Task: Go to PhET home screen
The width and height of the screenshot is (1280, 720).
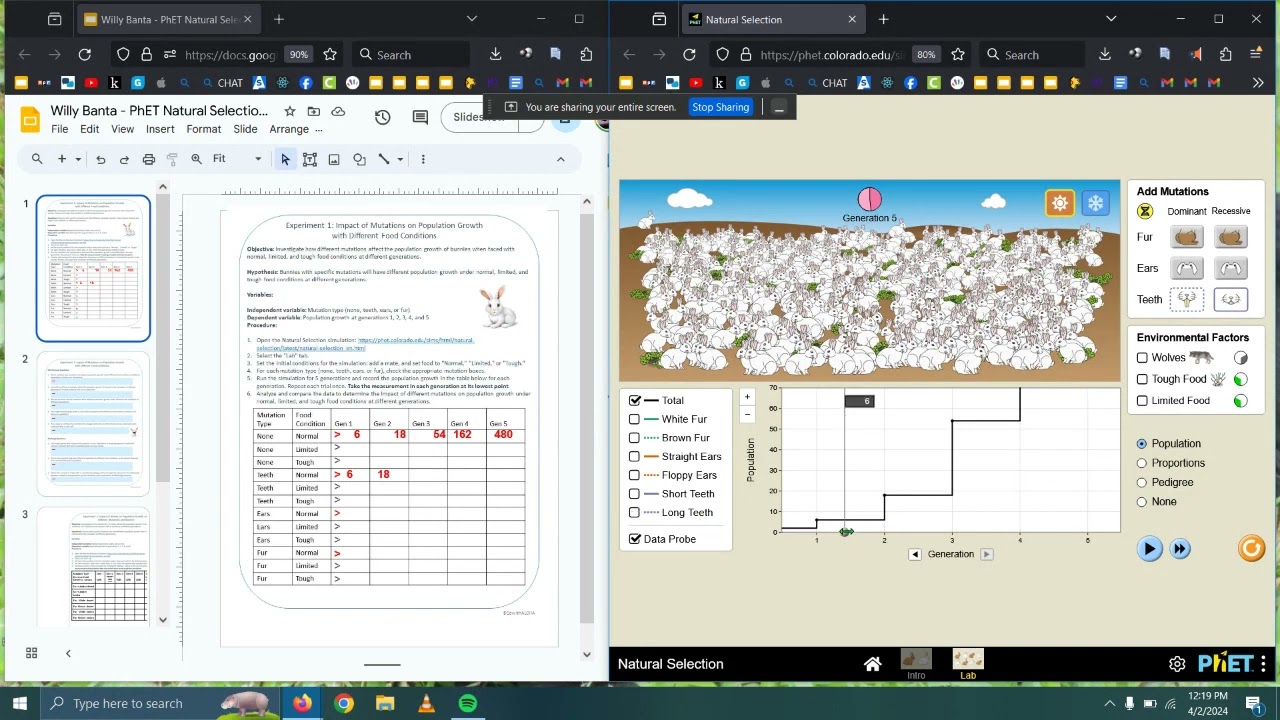Action: tap(872, 664)
